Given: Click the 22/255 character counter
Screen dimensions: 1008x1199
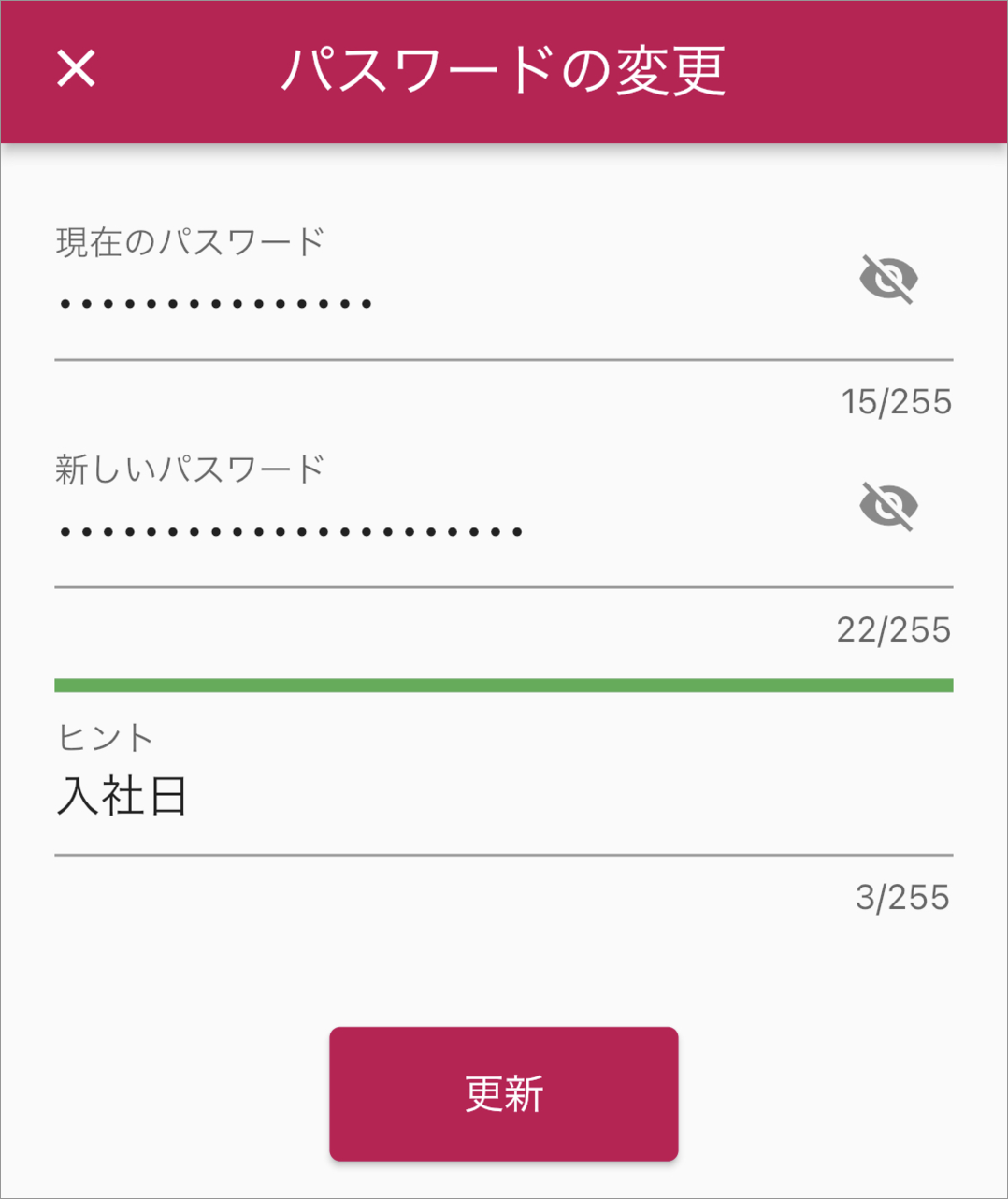Looking at the screenshot, I should pos(893,630).
